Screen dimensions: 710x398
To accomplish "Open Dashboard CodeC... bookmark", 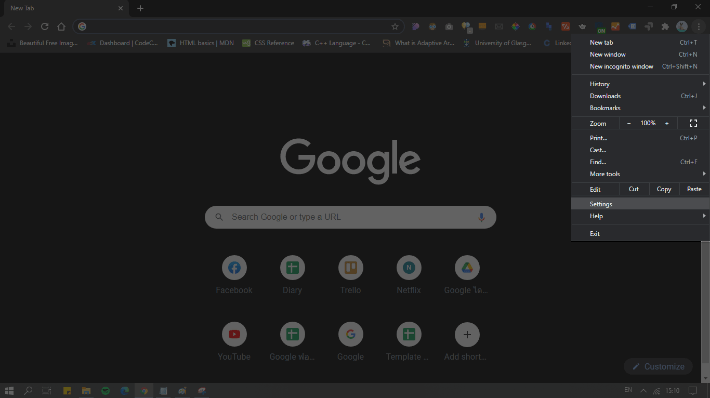I will click(x=123, y=43).
